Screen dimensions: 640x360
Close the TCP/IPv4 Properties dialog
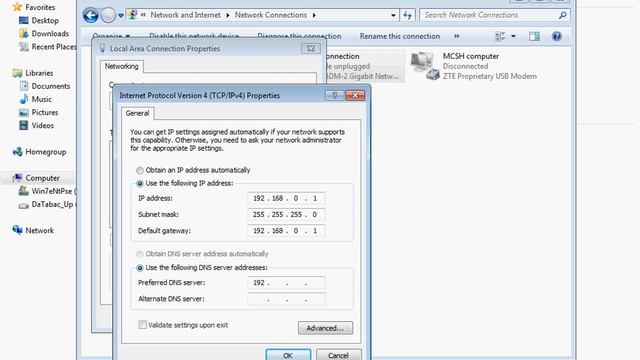click(x=355, y=96)
